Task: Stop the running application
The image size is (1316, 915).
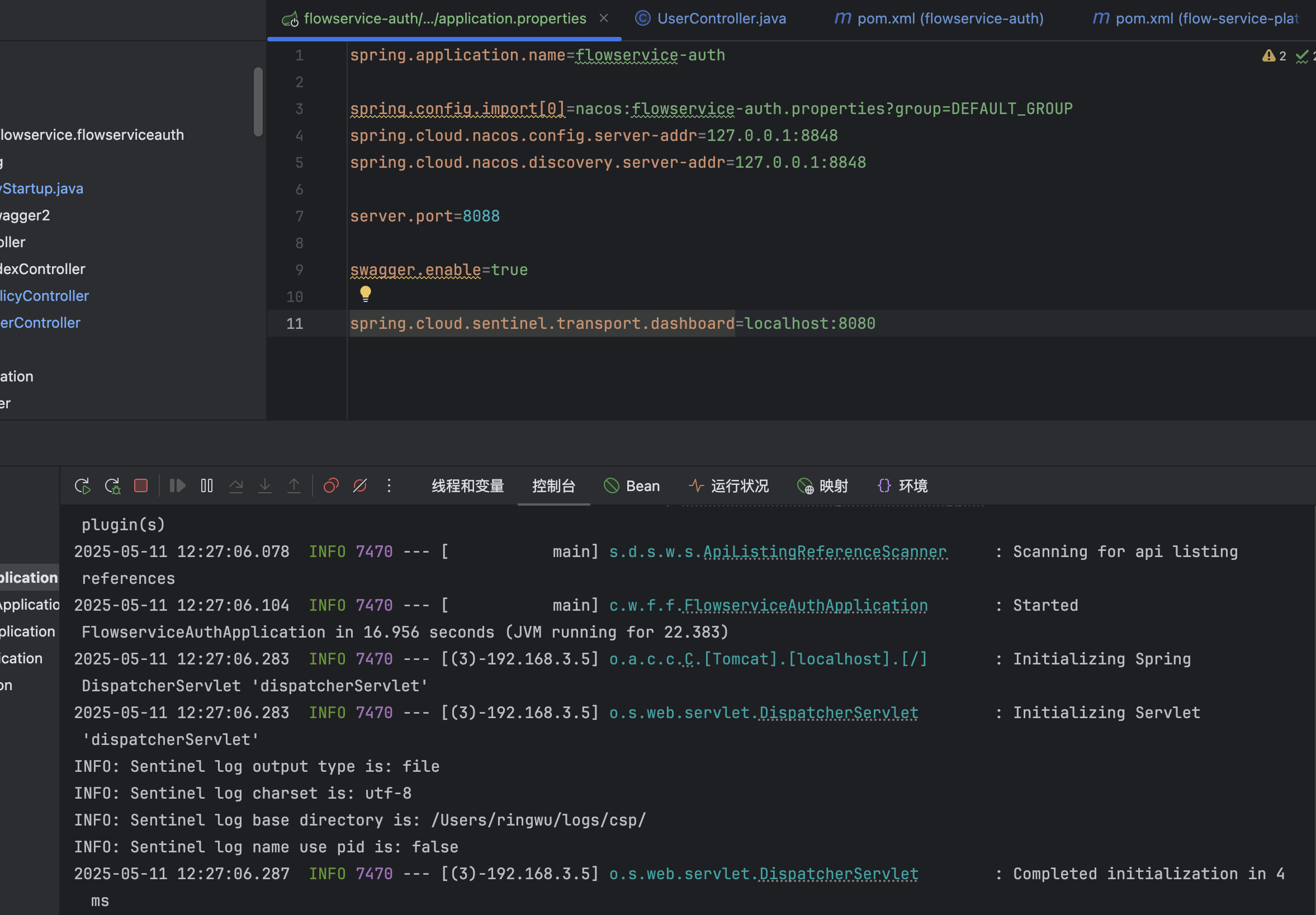Action: 141,486
